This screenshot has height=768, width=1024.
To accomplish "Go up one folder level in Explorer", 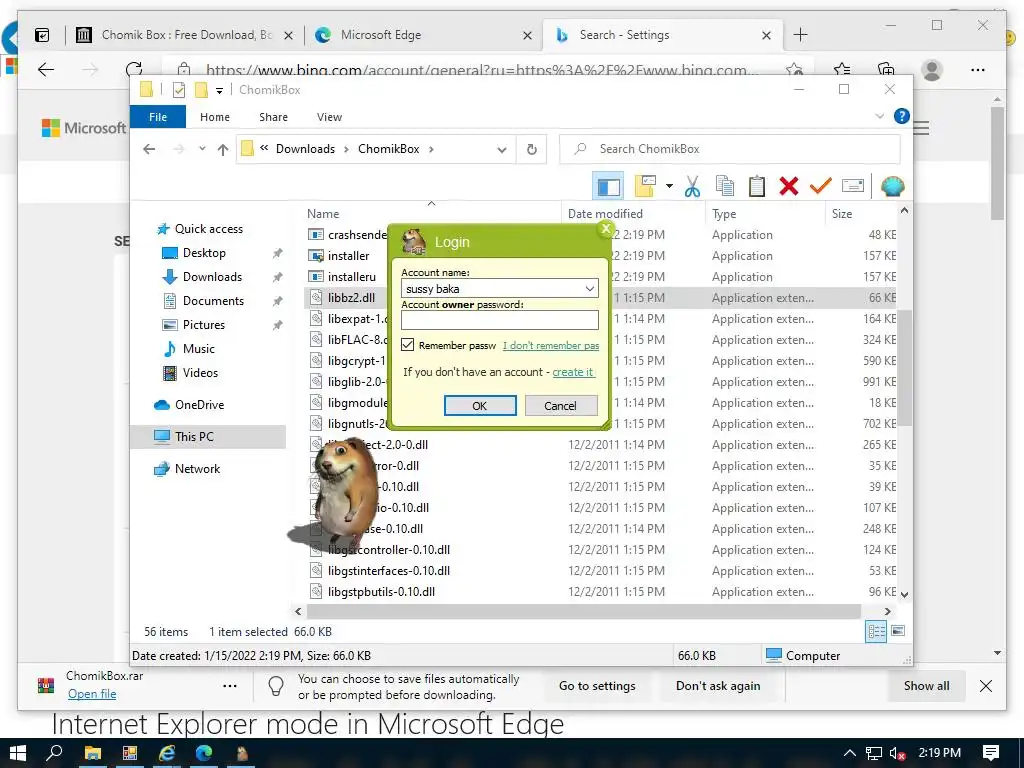I will coord(223,150).
